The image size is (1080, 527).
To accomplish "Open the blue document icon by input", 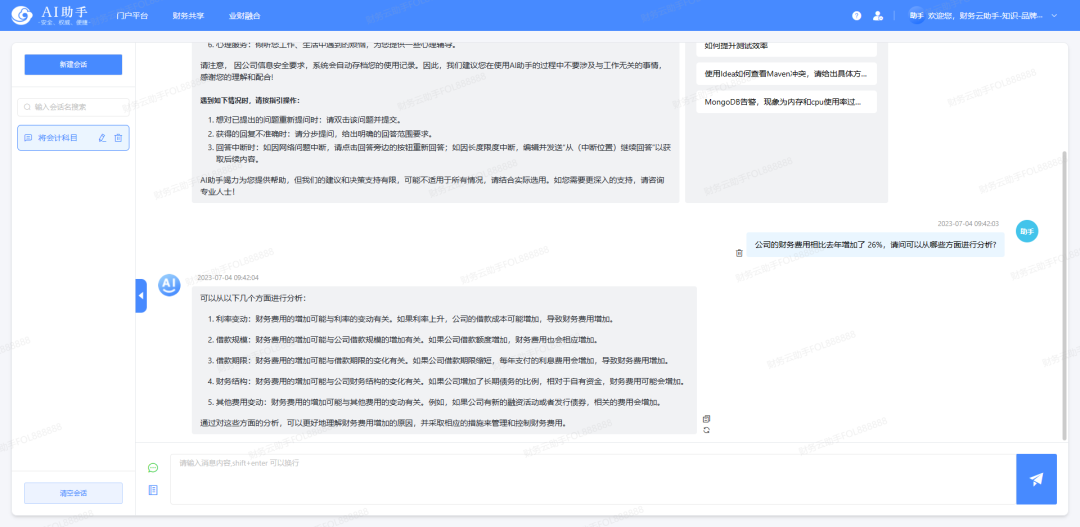I will tap(153, 490).
